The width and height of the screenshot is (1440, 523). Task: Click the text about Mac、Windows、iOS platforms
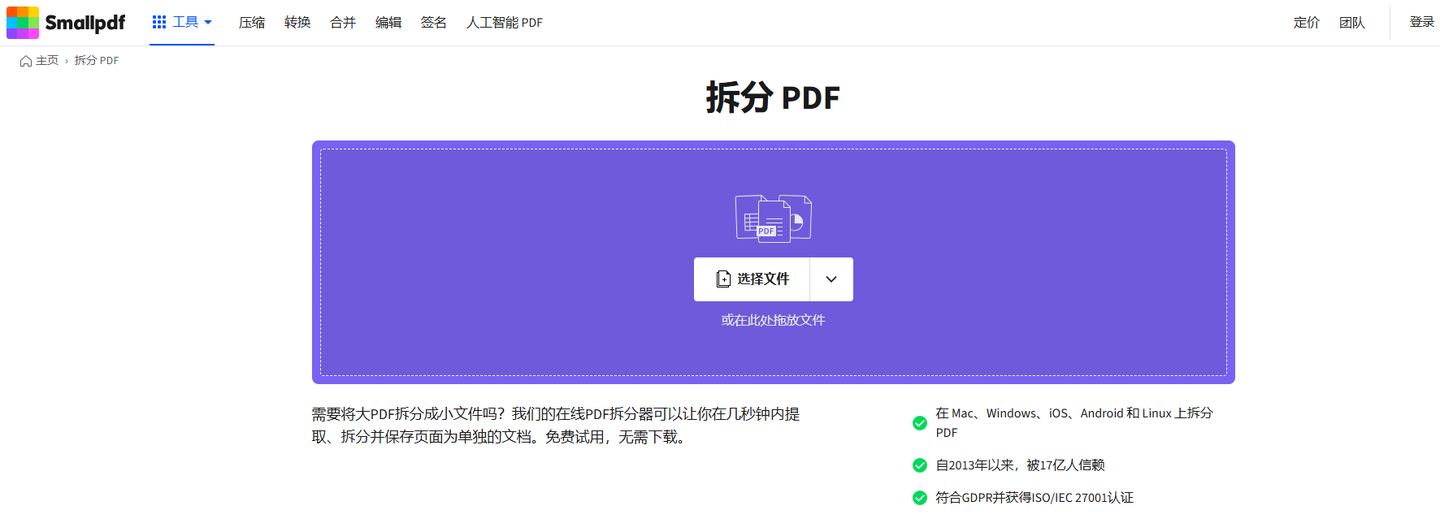pyautogui.click(x=1074, y=423)
